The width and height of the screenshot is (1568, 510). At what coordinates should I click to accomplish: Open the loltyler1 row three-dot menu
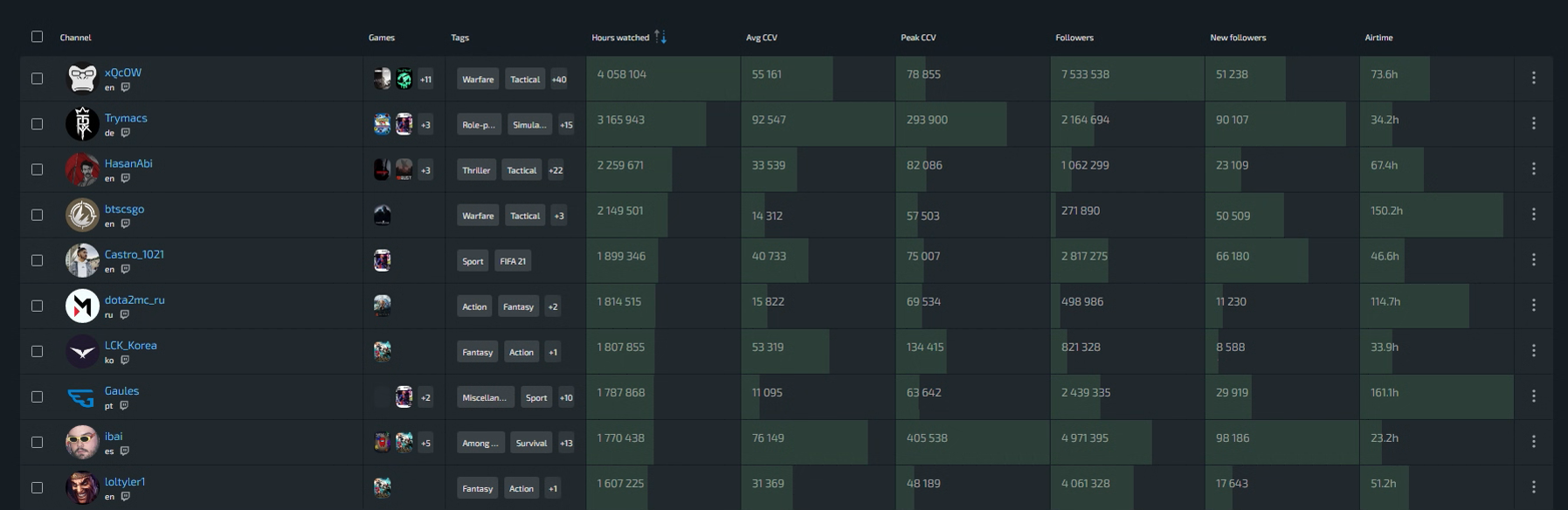coord(1533,486)
